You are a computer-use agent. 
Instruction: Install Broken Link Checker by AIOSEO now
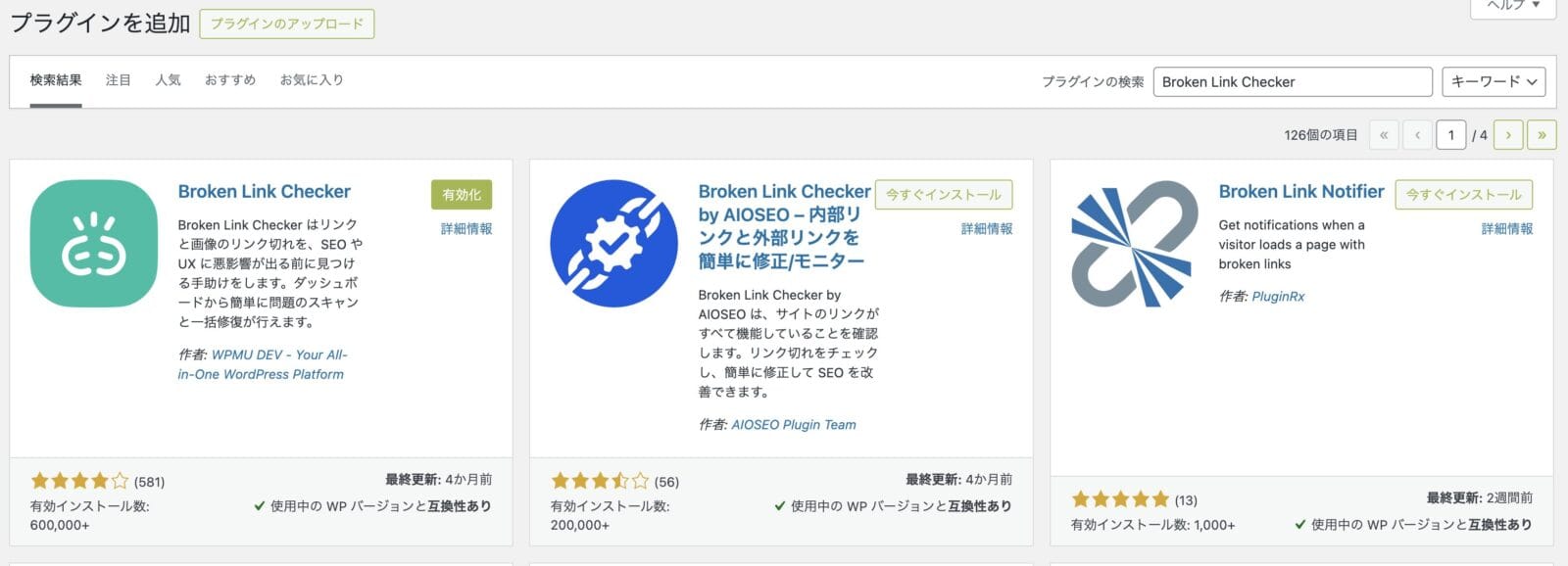(x=944, y=194)
